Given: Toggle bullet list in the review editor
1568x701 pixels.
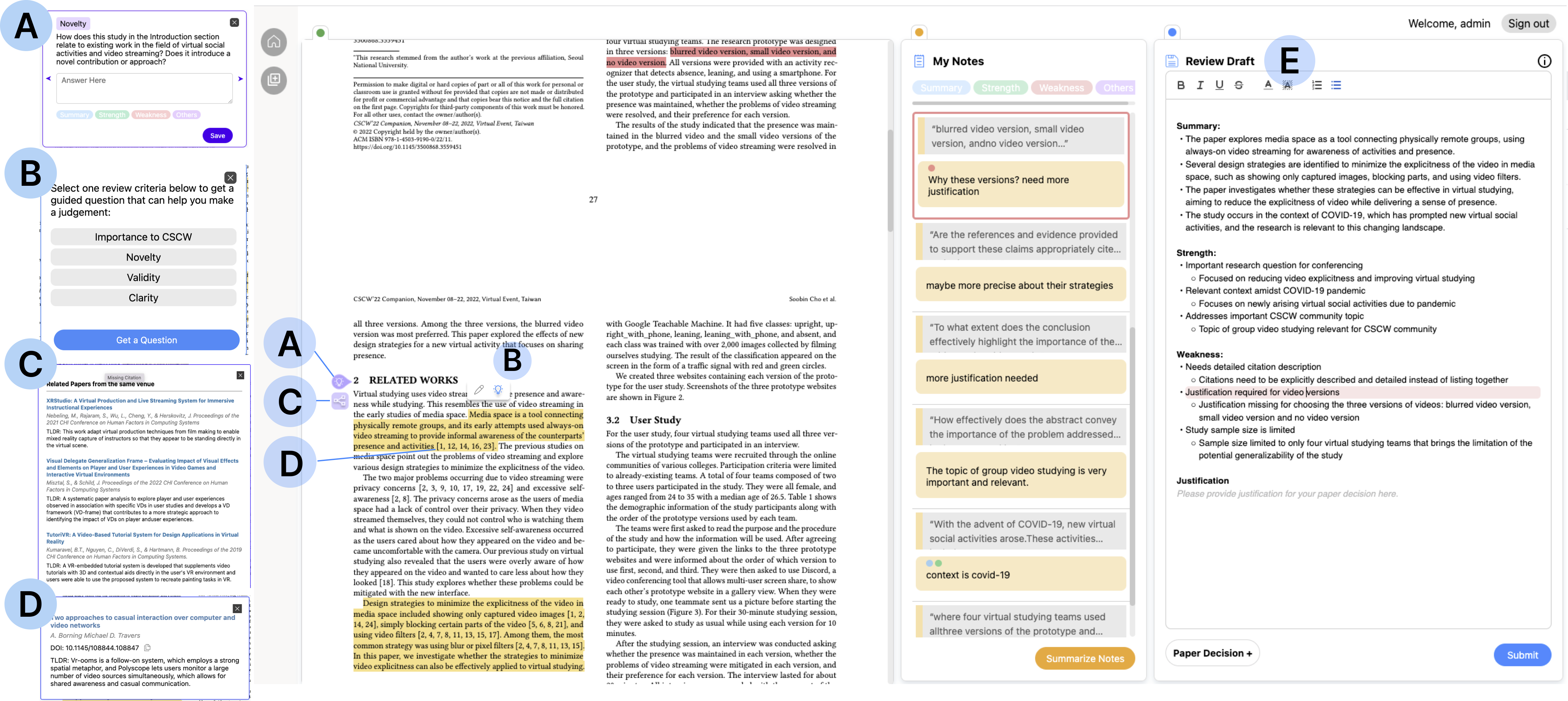Looking at the screenshot, I should [1336, 85].
